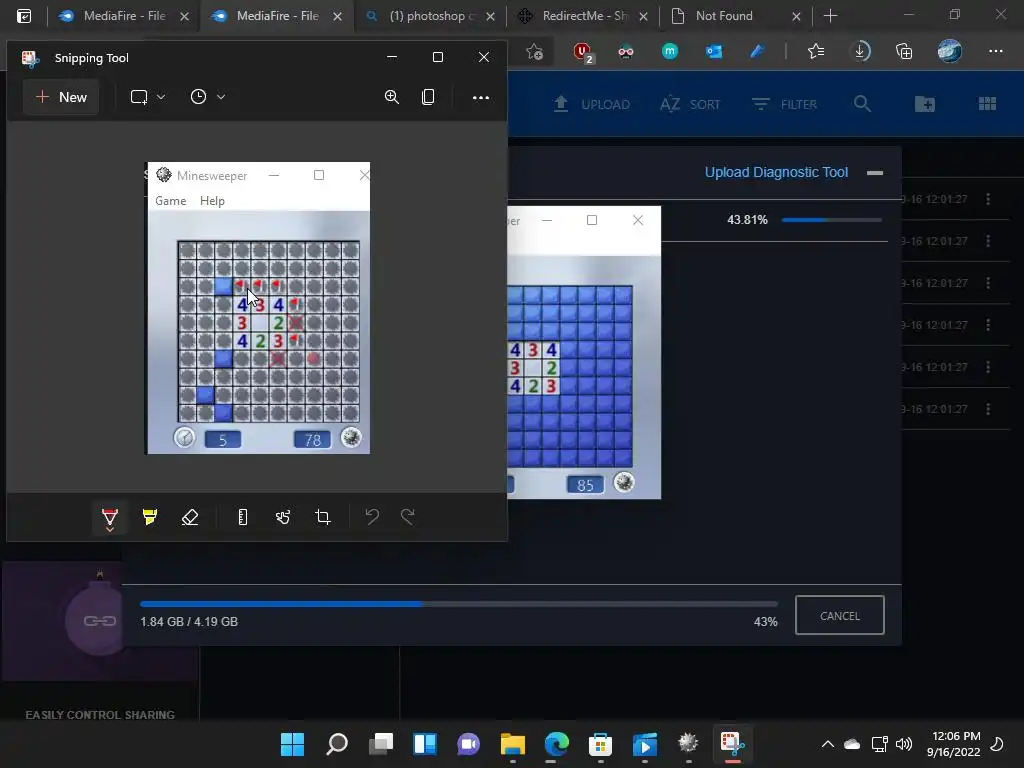
Task: Open the clock showing 12:06 PM
Action: [953, 744]
